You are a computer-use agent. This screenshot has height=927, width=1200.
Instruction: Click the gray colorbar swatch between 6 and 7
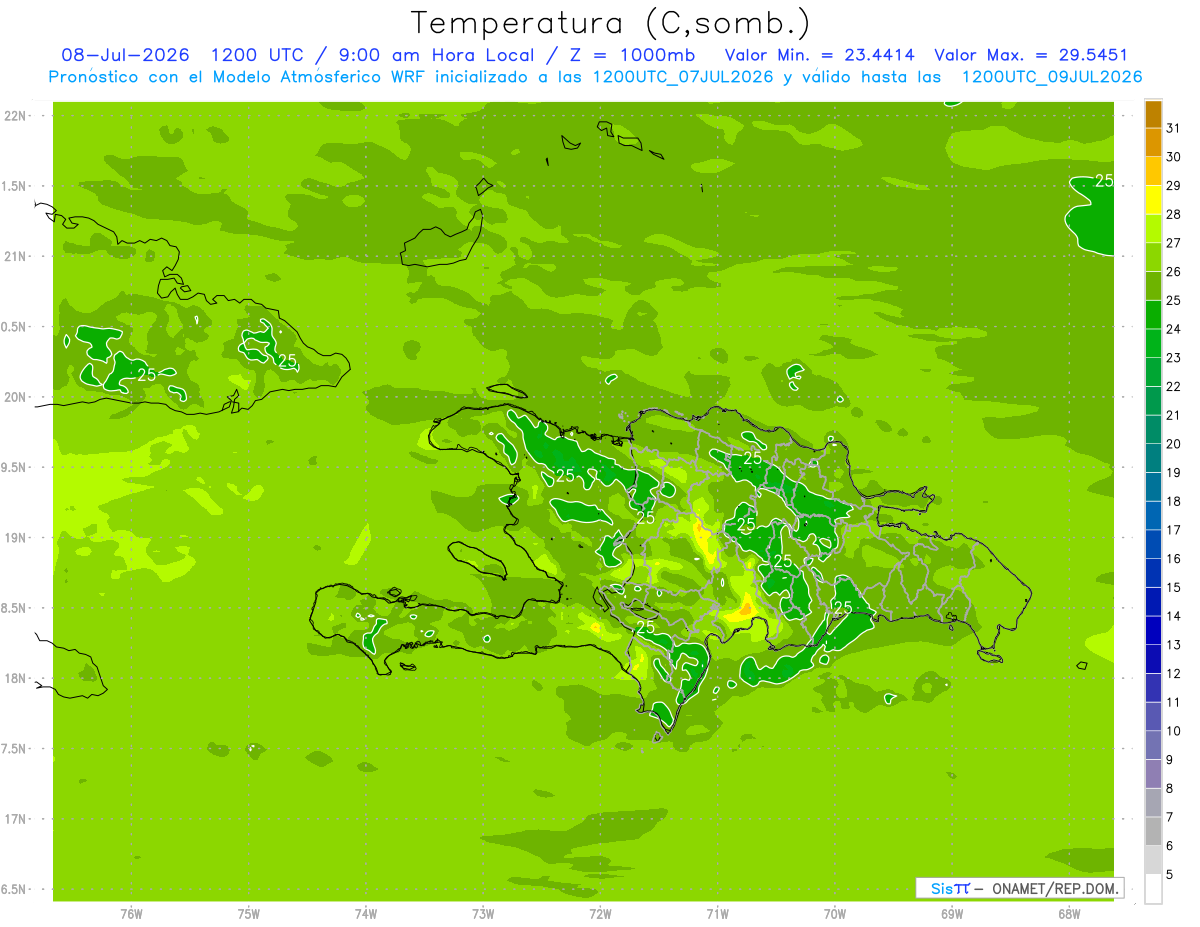(1153, 831)
